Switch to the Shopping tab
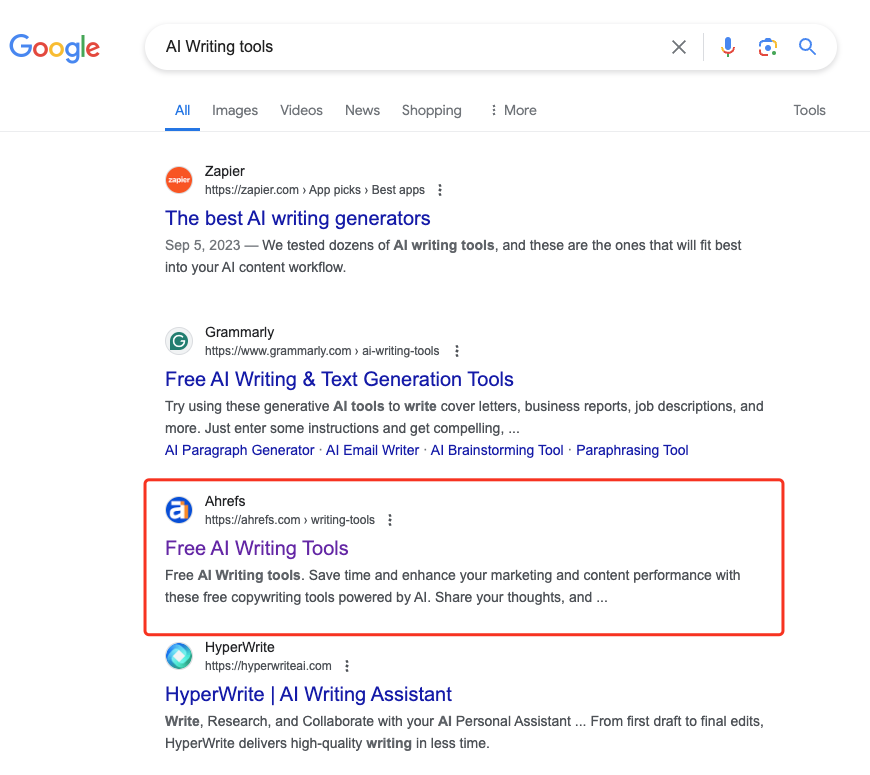The width and height of the screenshot is (870, 775). coord(432,110)
